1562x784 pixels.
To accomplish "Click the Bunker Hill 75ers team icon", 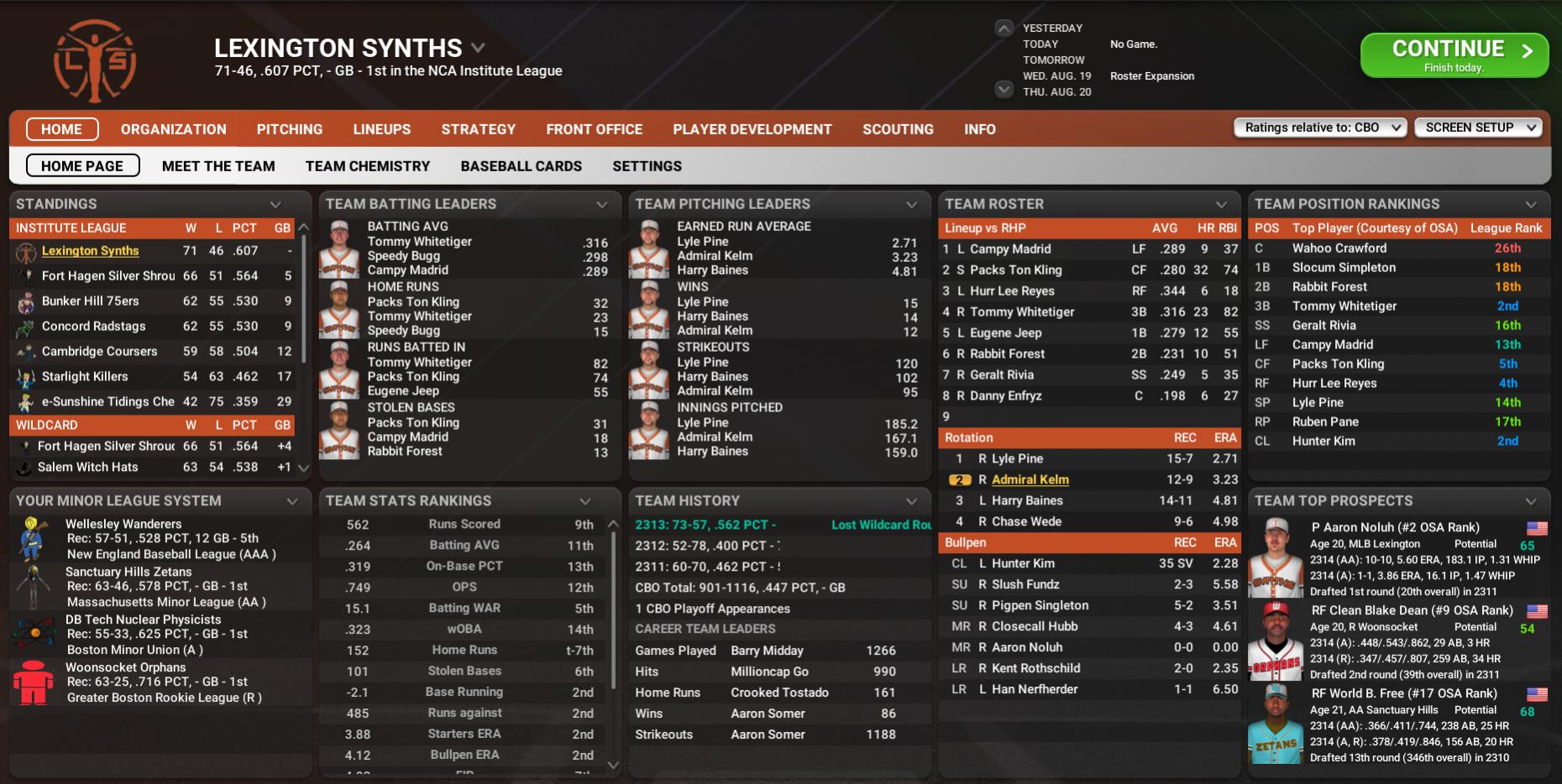I will (26, 301).
